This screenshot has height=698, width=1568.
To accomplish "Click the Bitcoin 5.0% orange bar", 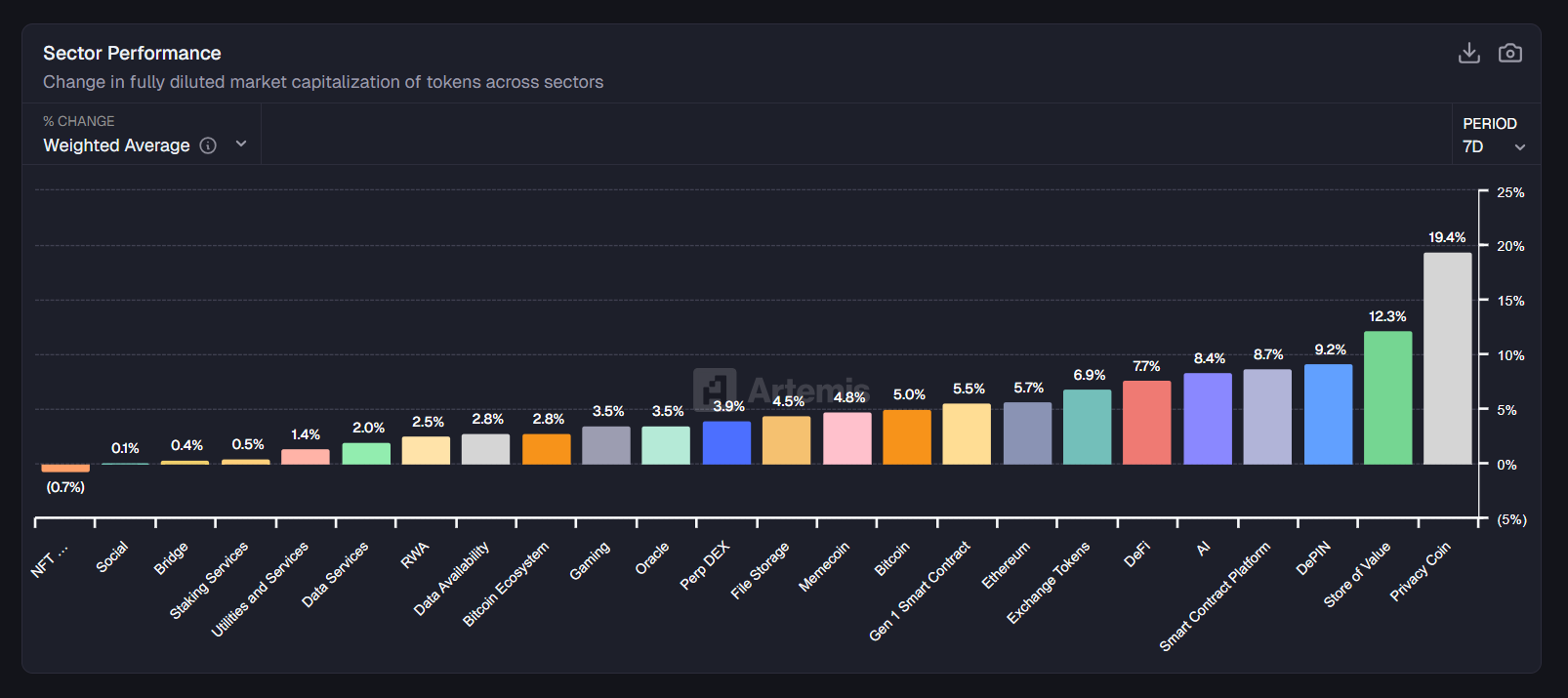I will (907, 437).
